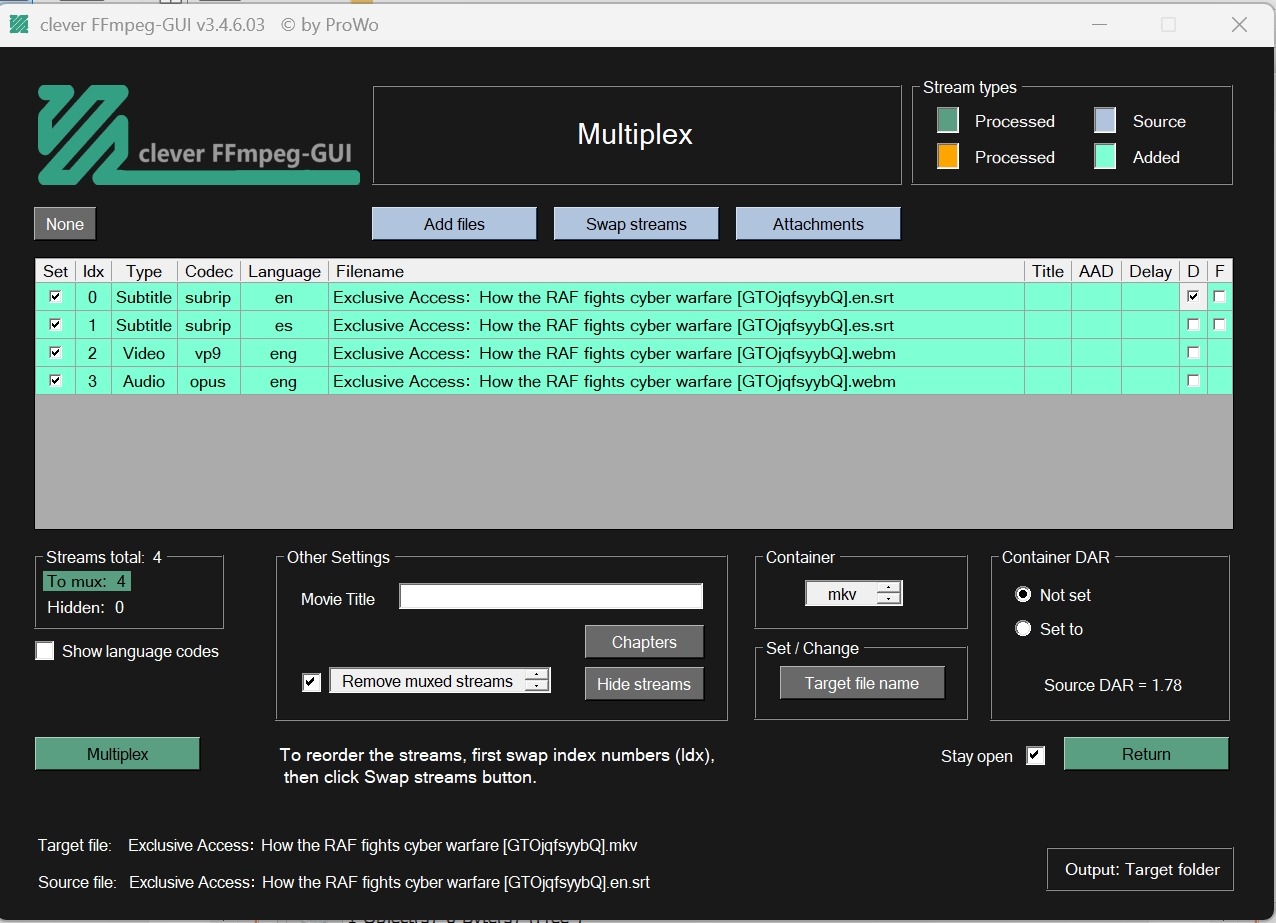The image size is (1276, 923).
Task: Select the 'Set to' DAR radio button
Action: pyautogui.click(x=1023, y=629)
